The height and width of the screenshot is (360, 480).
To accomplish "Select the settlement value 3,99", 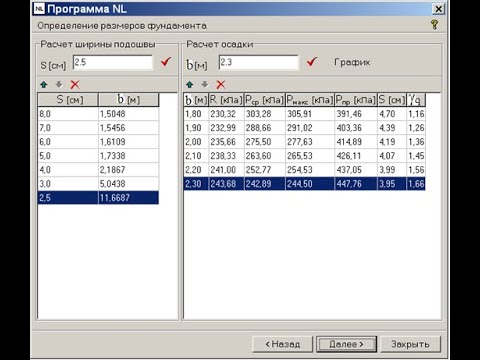I will [x=392, y=170].
